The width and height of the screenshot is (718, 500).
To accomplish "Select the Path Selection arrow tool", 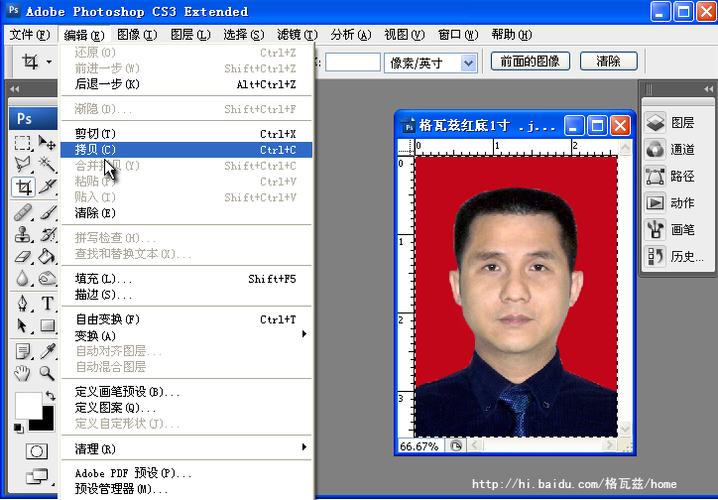I will (x=22, y=326).
